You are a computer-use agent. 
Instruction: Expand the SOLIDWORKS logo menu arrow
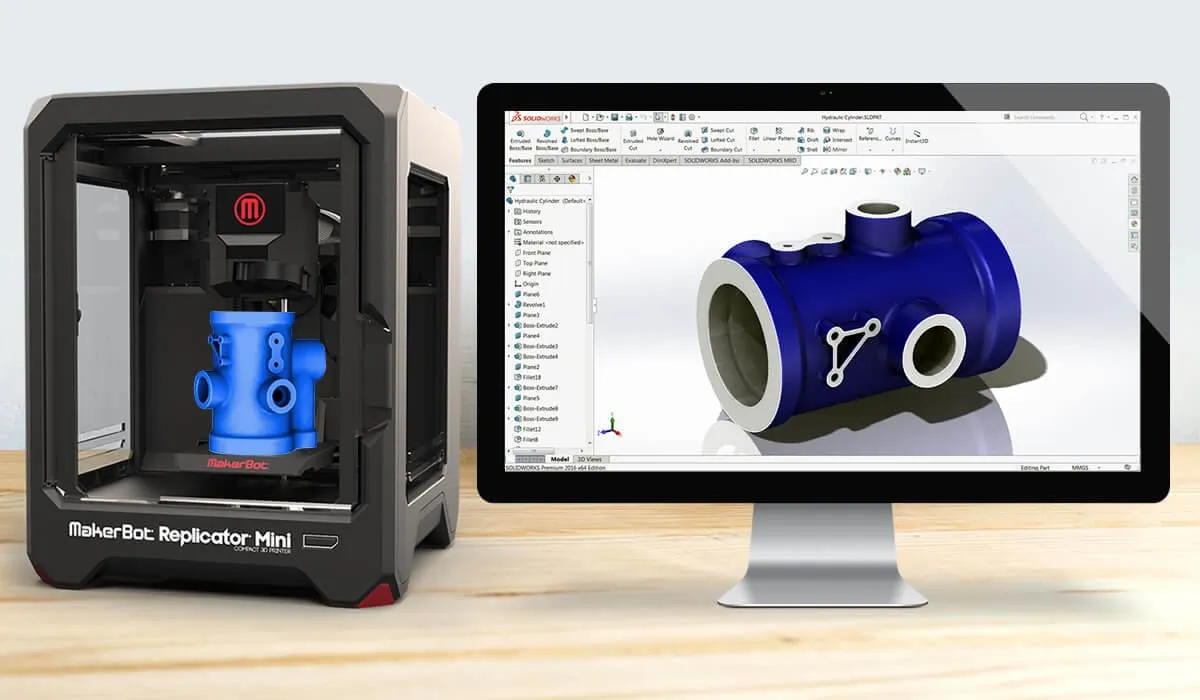pyautogui.click(x=567, y=117)
